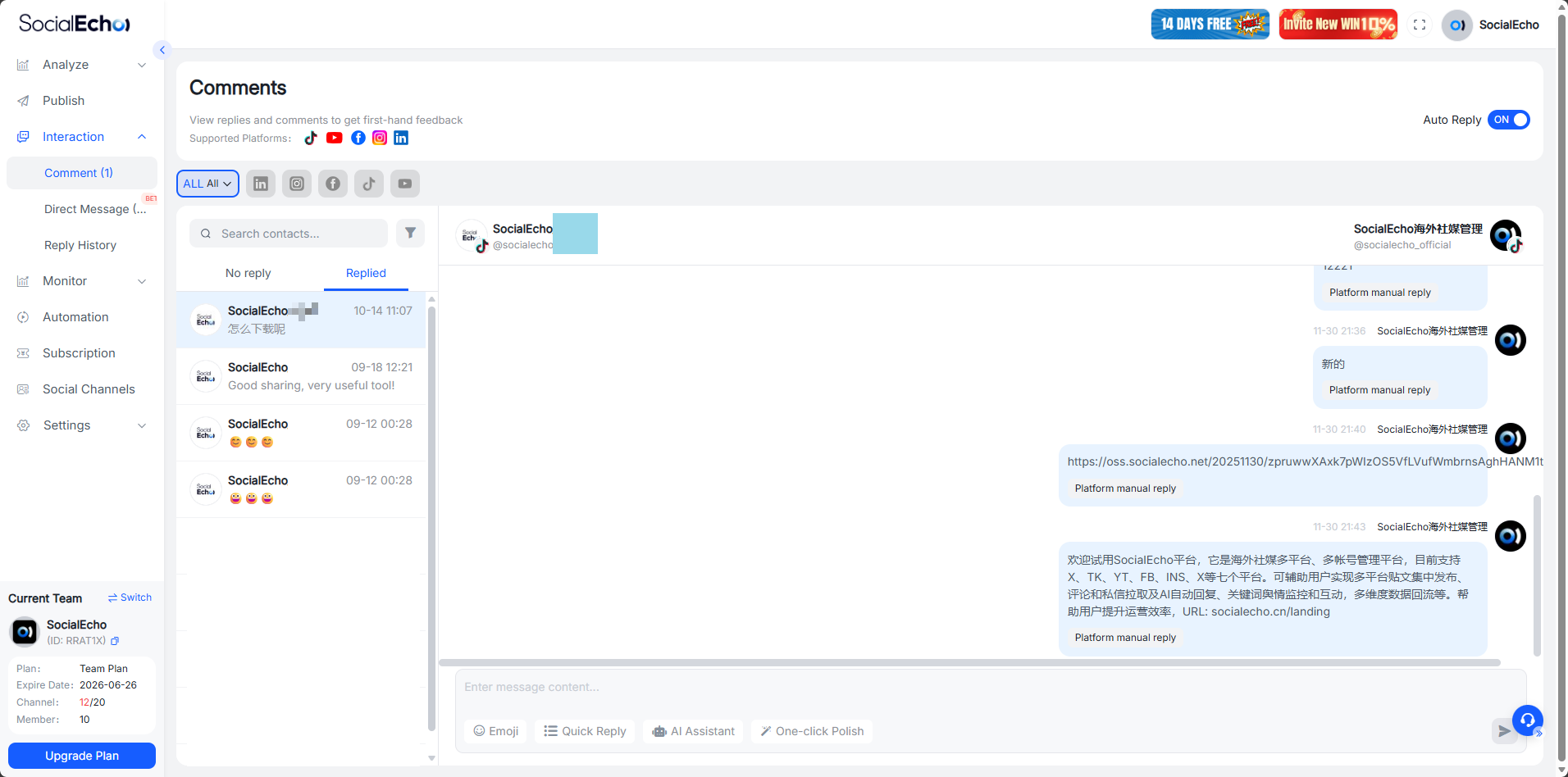This screenshot has width=1568, height=777.
Task: Open the AI Assistant button
Action: click(693, 731)
